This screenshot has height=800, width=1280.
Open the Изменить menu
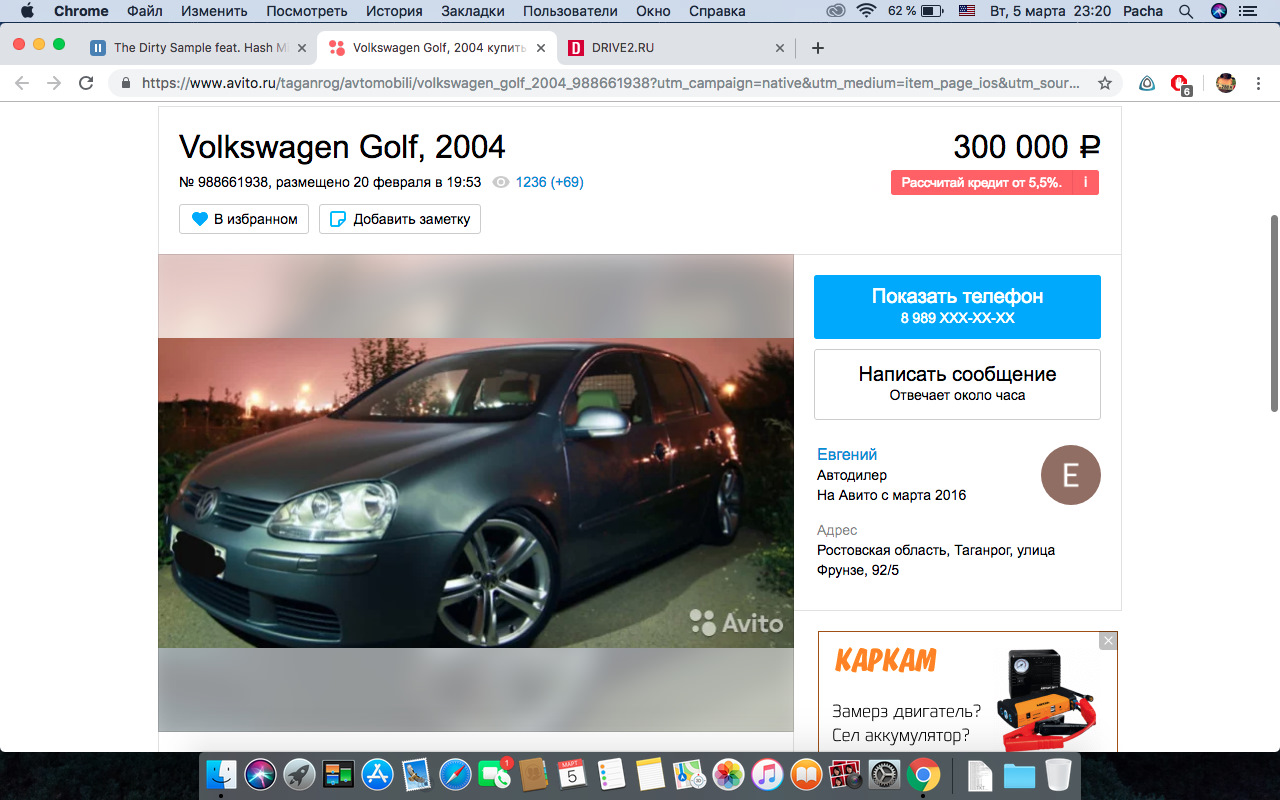214,11
